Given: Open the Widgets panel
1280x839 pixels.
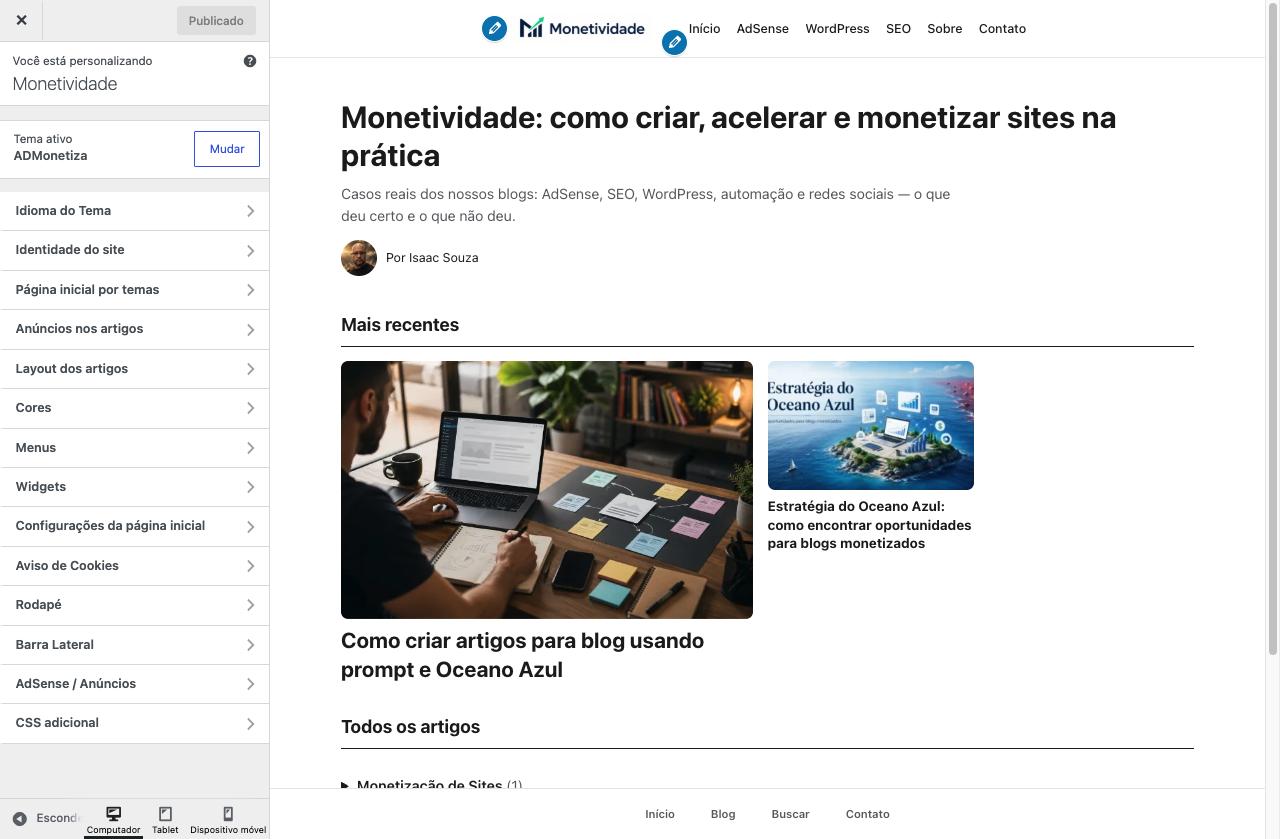Looking at the screenshot, I should click(134, 487).
